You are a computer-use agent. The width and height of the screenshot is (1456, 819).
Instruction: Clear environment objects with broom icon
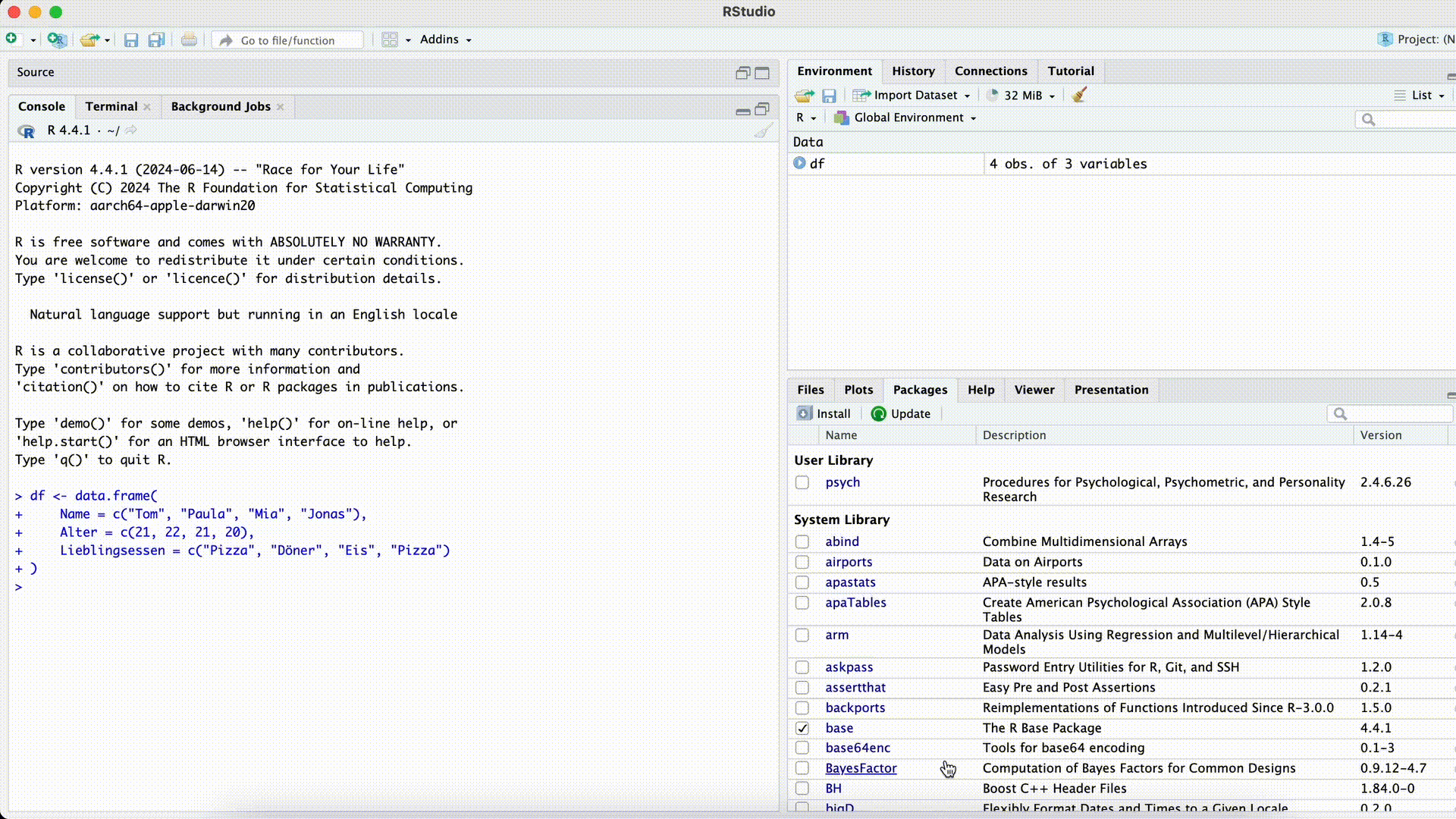pyautogui.click(x=1079, y=95)
